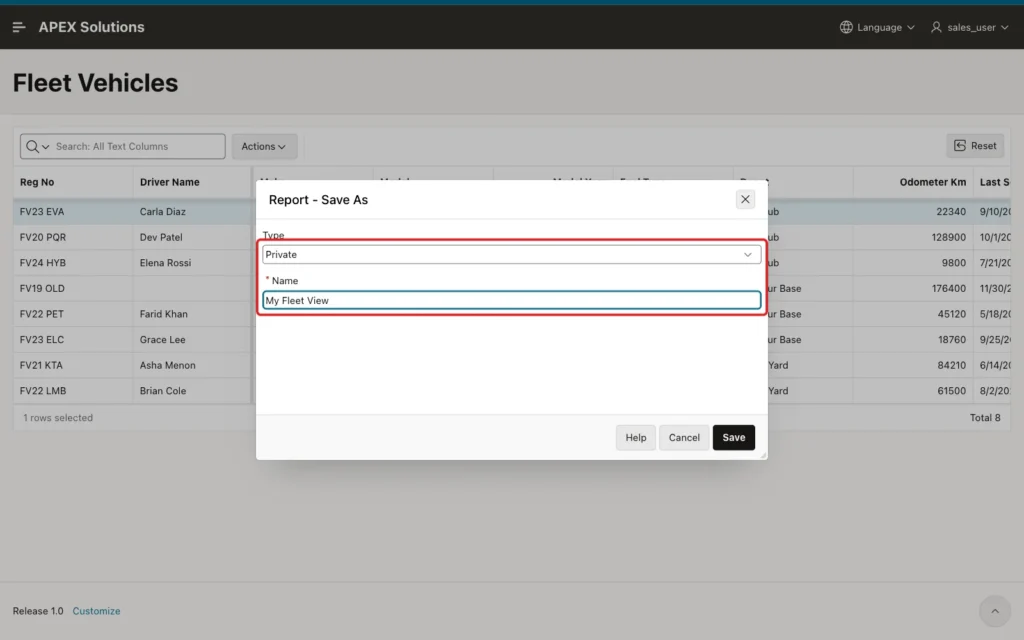Expand the Language menu chevron

pos(911,27)
